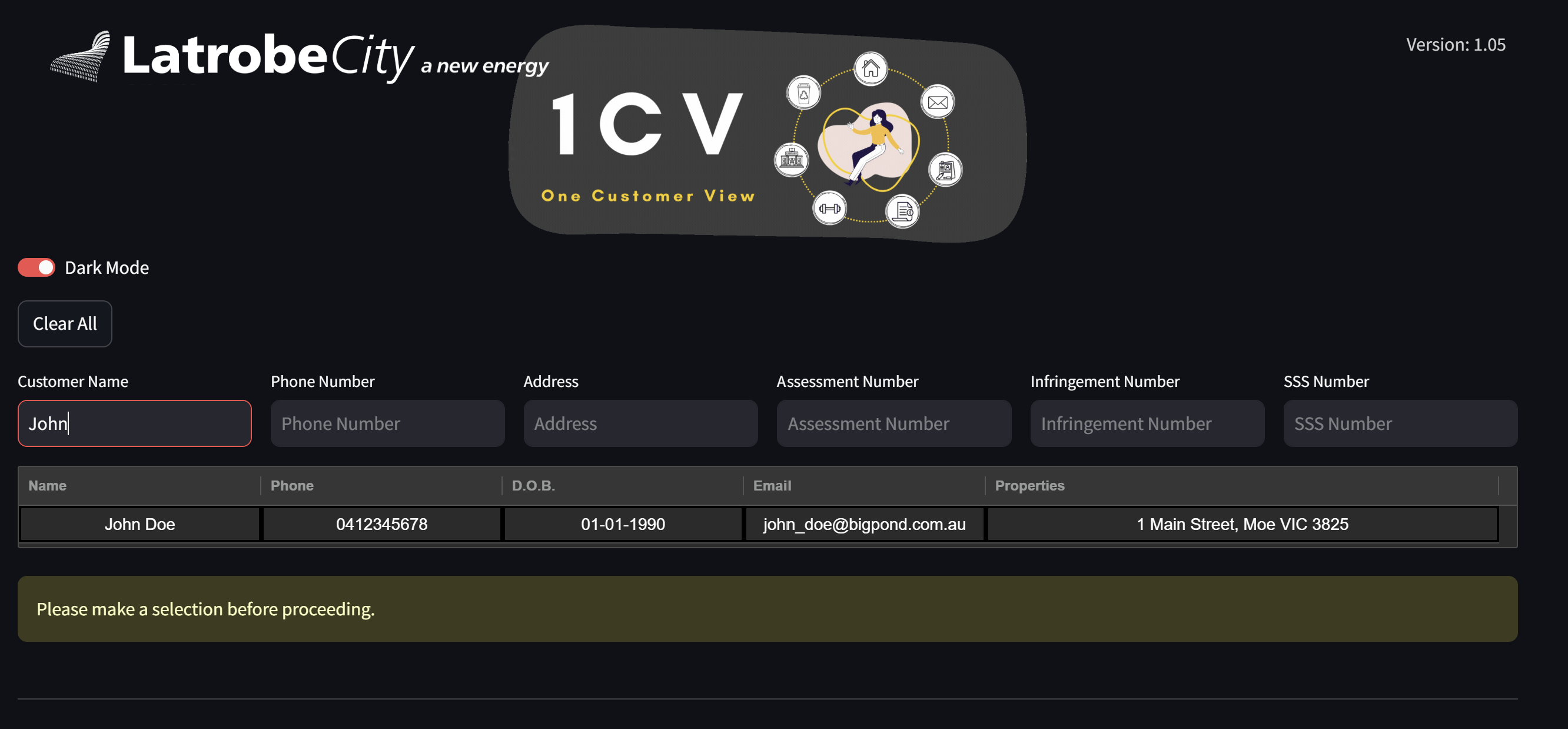Viewport: 1568px width, 729px height.
Task: Click the house icon in the 1CV banner
Action: coord(871,68)
